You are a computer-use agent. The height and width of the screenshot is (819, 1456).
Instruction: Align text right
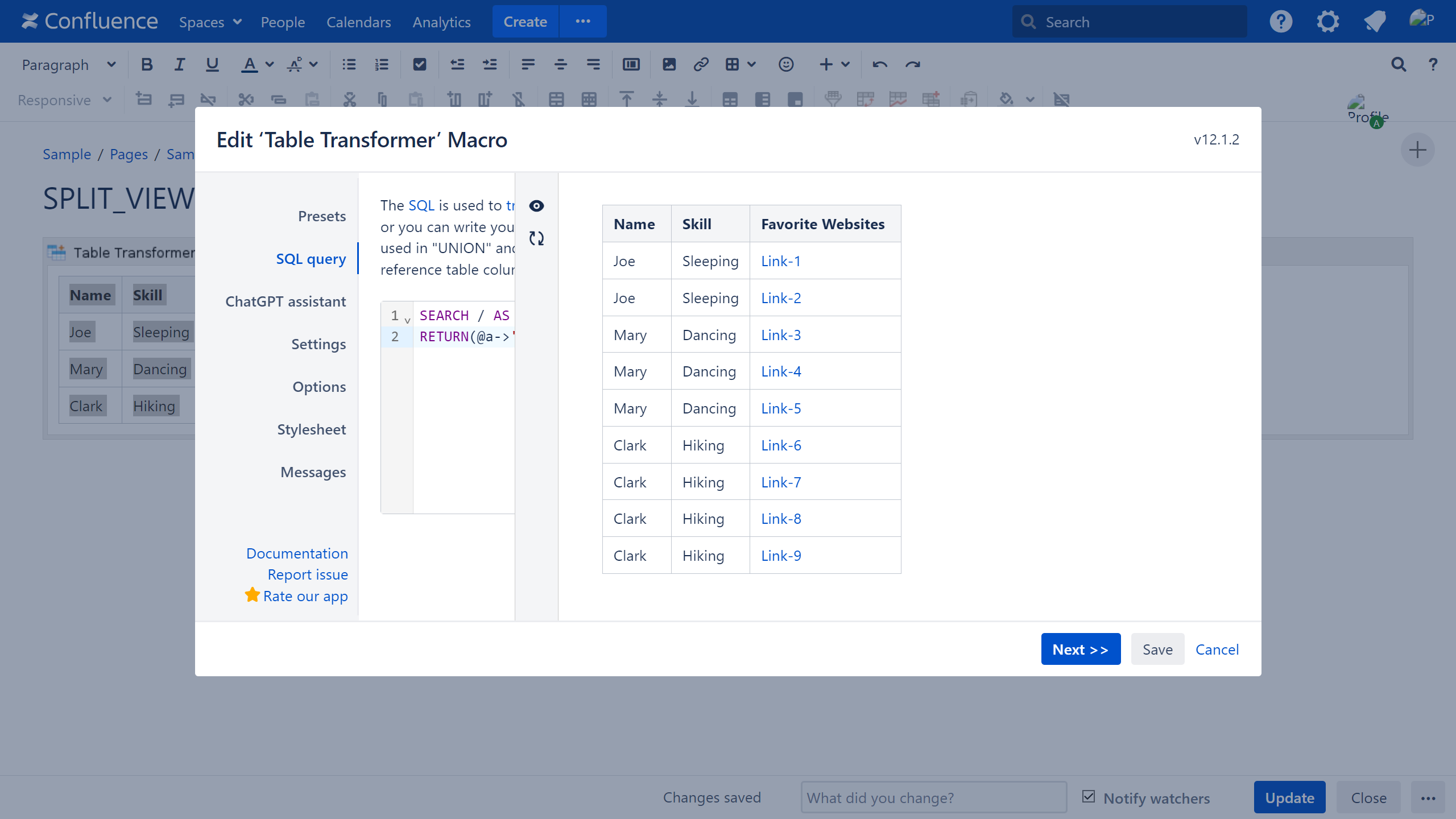point(593,64)
